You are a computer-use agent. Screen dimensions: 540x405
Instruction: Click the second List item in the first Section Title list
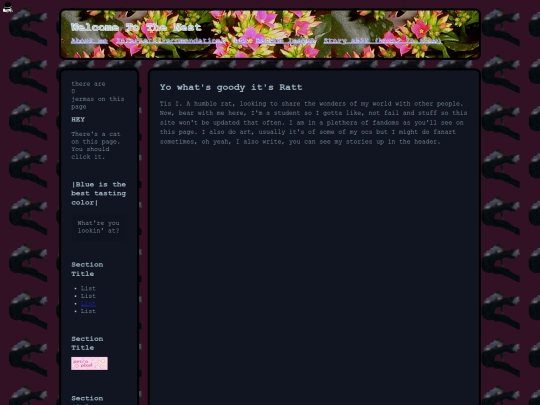click(88, 296)
